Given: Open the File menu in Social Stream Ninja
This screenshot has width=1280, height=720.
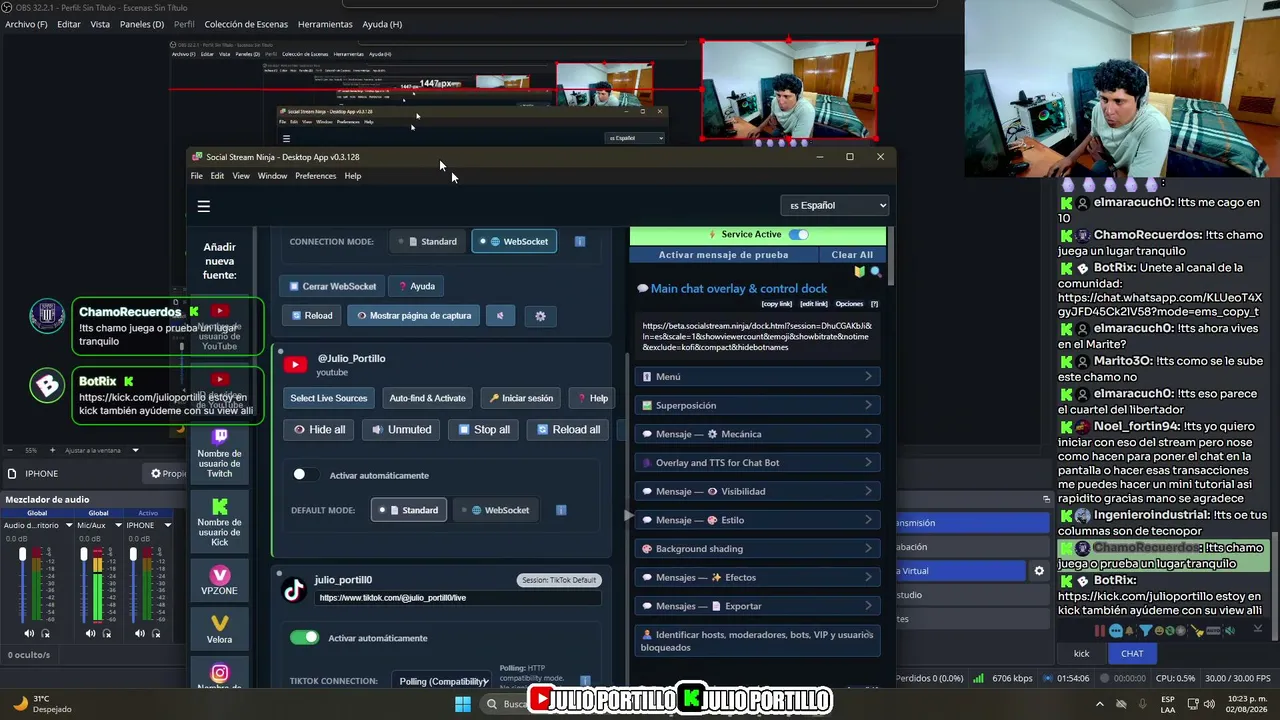Looking at the screenshot, I should pyautogui.click(x=197, y=176).
